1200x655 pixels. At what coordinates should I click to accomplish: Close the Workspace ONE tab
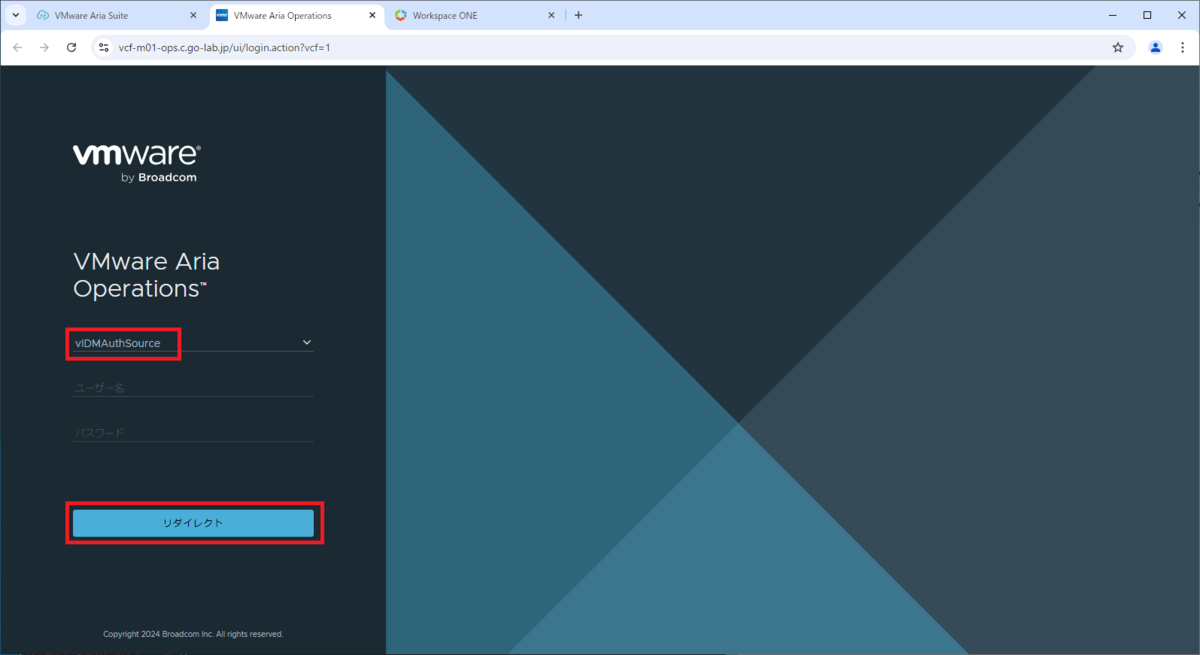pyautogui.click(x=550, y=15)
